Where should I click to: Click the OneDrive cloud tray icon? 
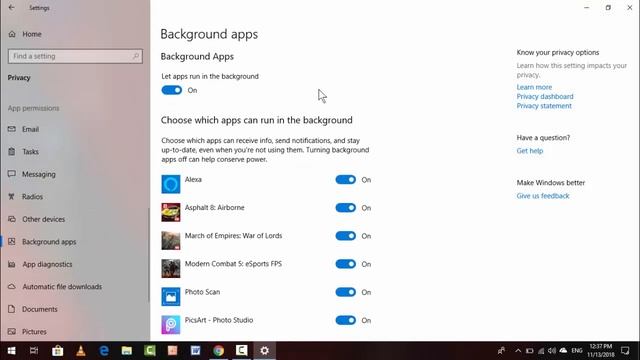pos(563,351)
